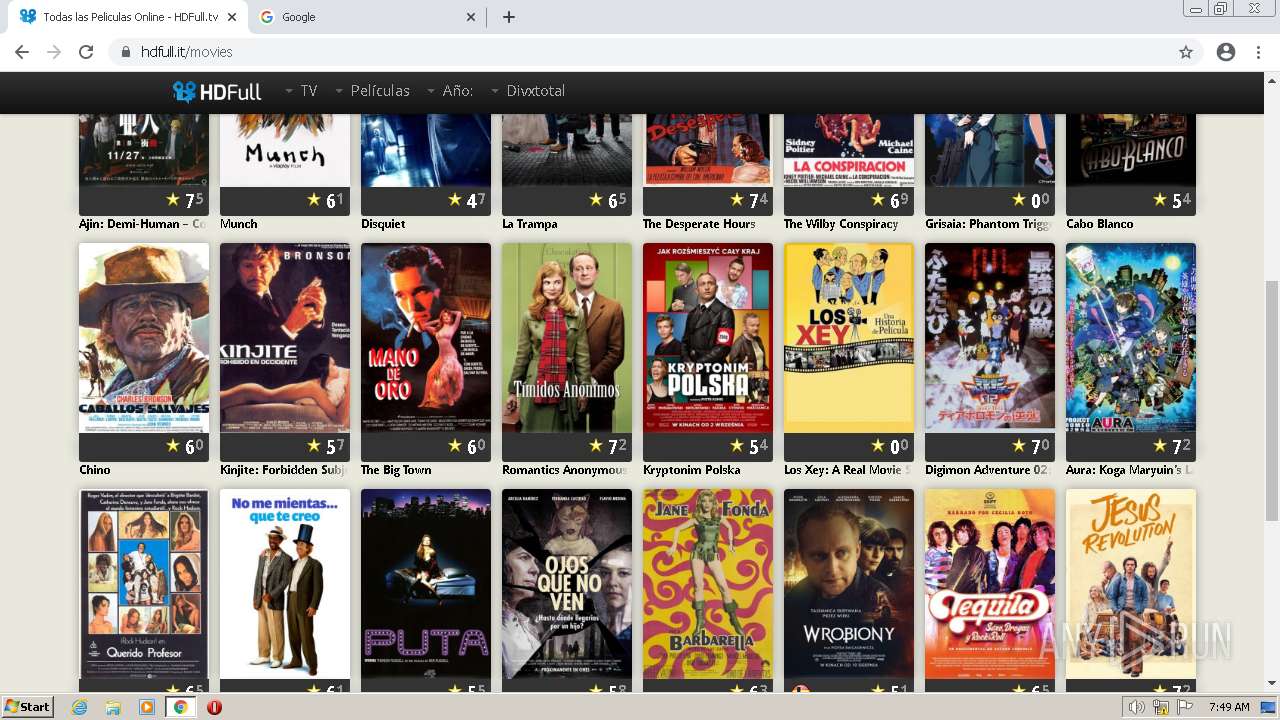Open the media player from the taskbar
The height and width of the screenshot is (720, 1280).
[147, 707]
